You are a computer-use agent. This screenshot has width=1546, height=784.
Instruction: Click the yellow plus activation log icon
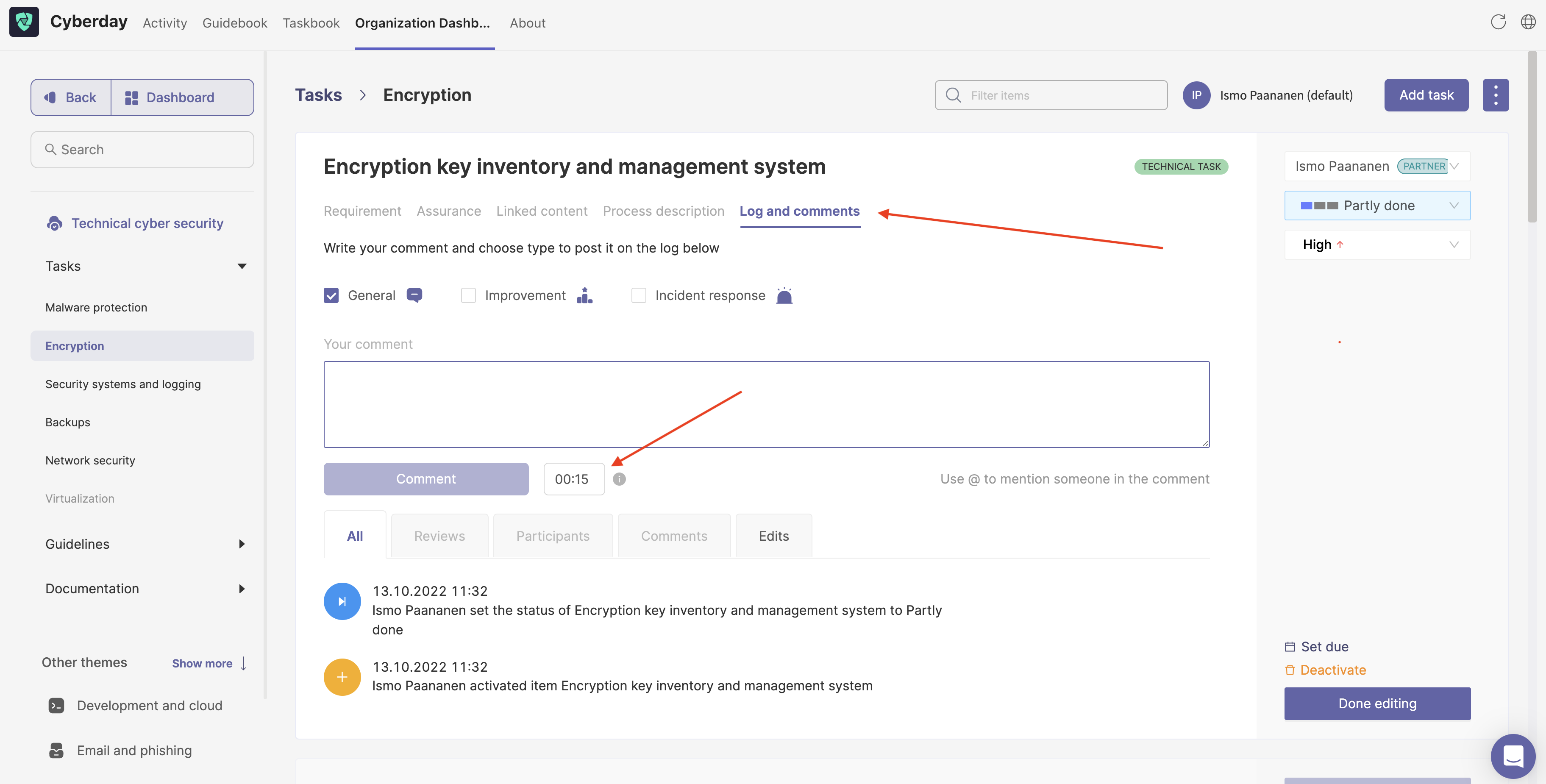[x=342, y=677]
